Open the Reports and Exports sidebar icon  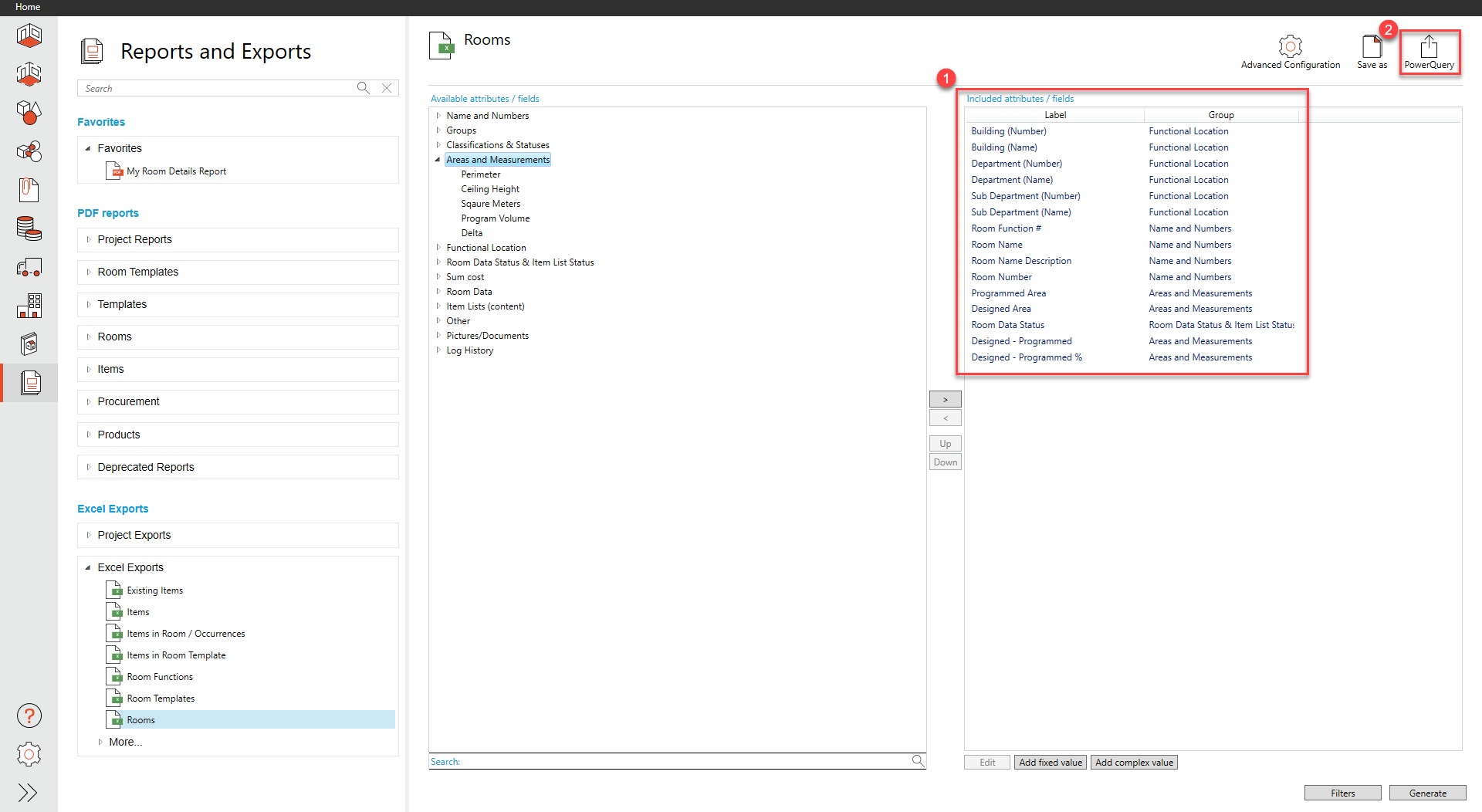(30, 383)
